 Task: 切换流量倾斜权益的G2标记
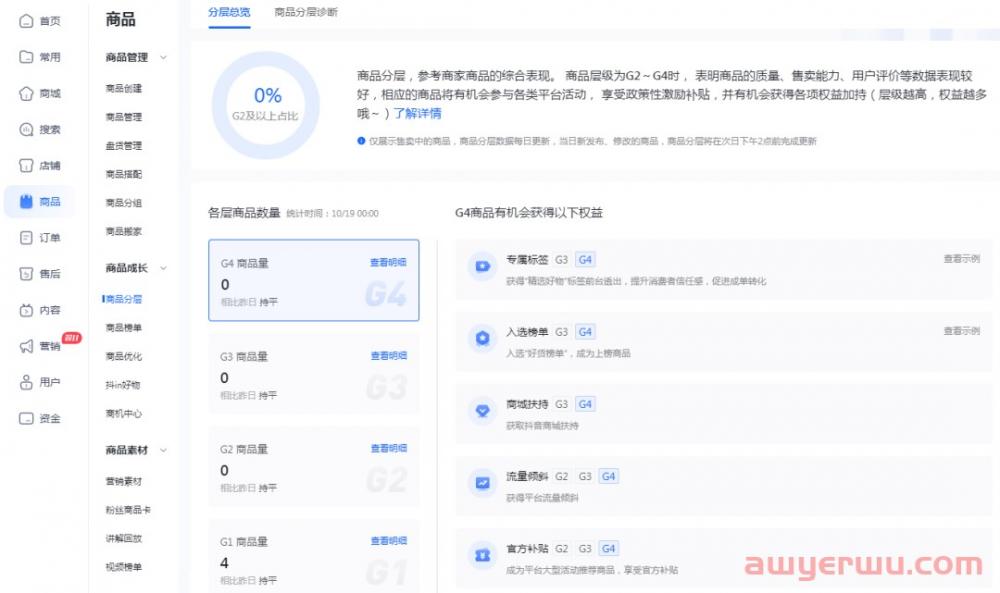point(562,476)
